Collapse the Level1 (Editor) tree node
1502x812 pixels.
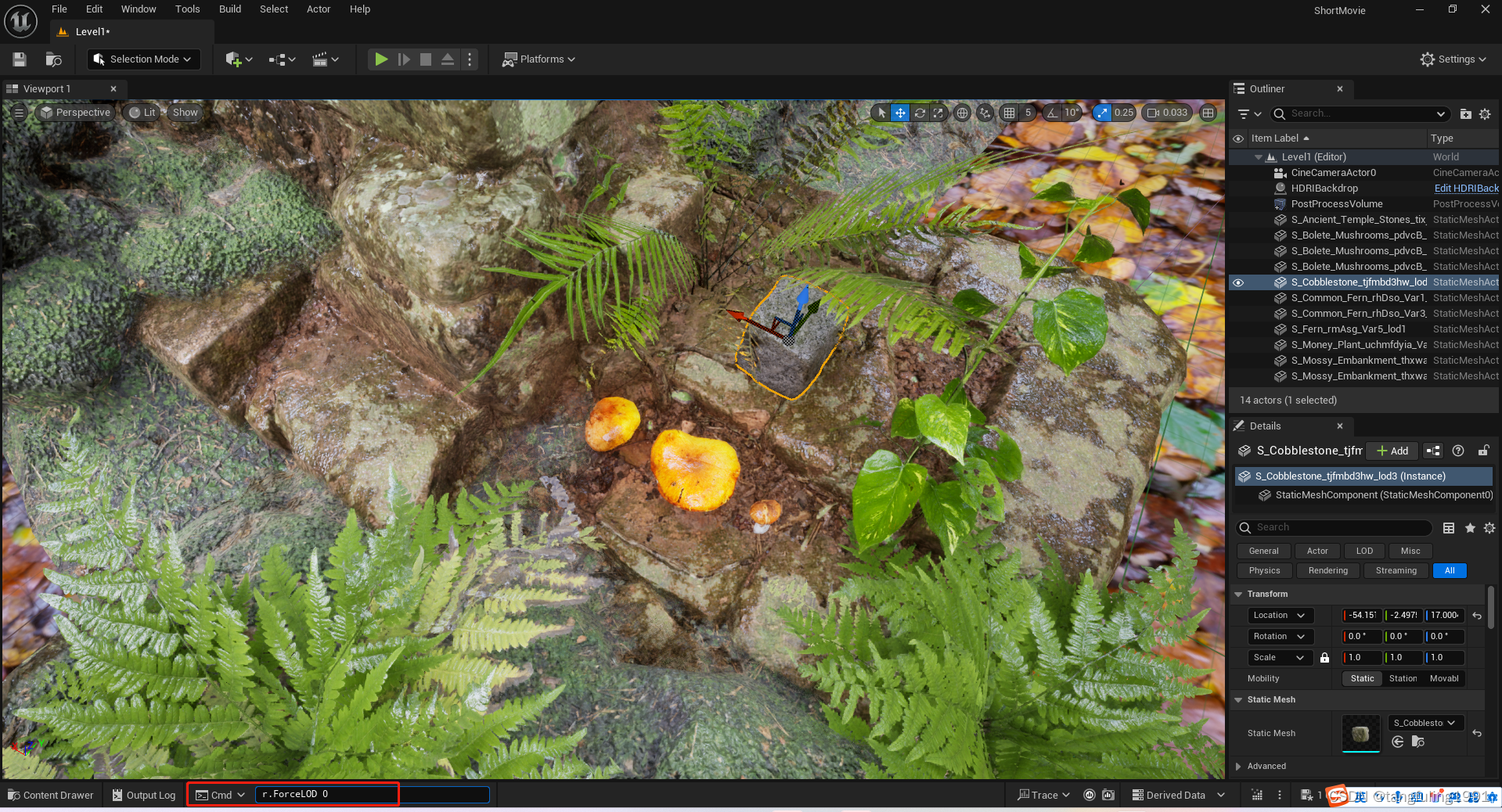(1259, 157)
